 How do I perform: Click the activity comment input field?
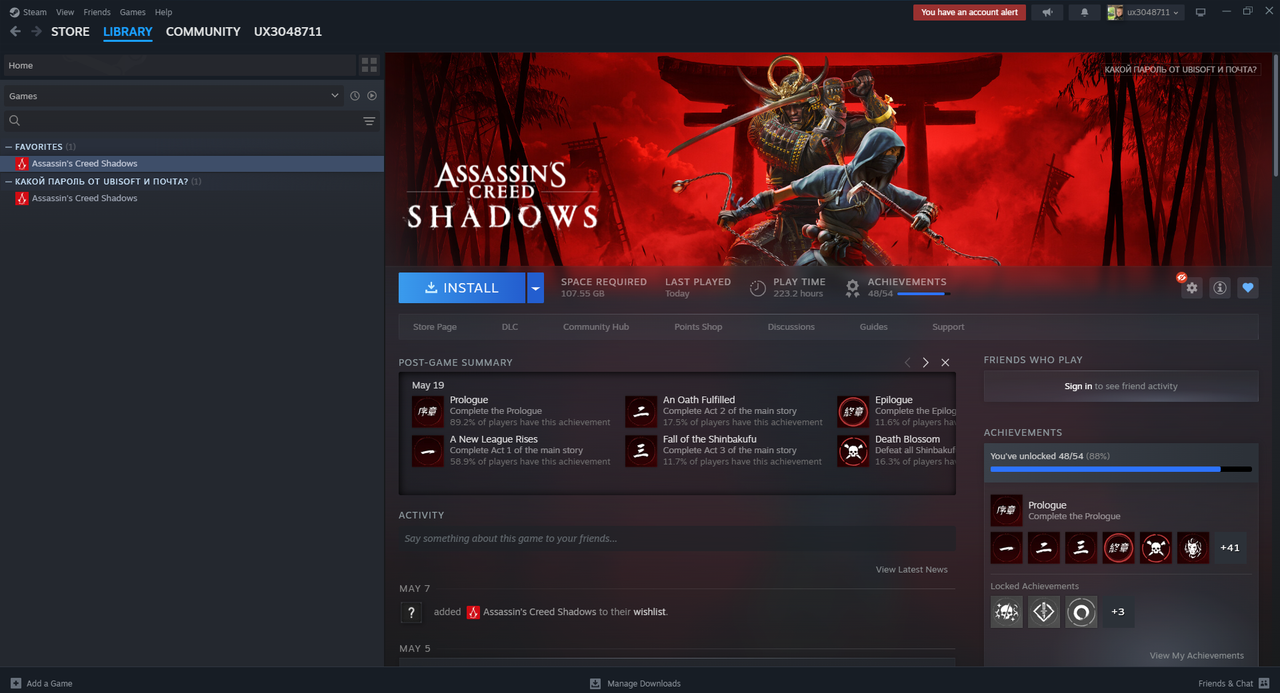(x=677, y=539)
